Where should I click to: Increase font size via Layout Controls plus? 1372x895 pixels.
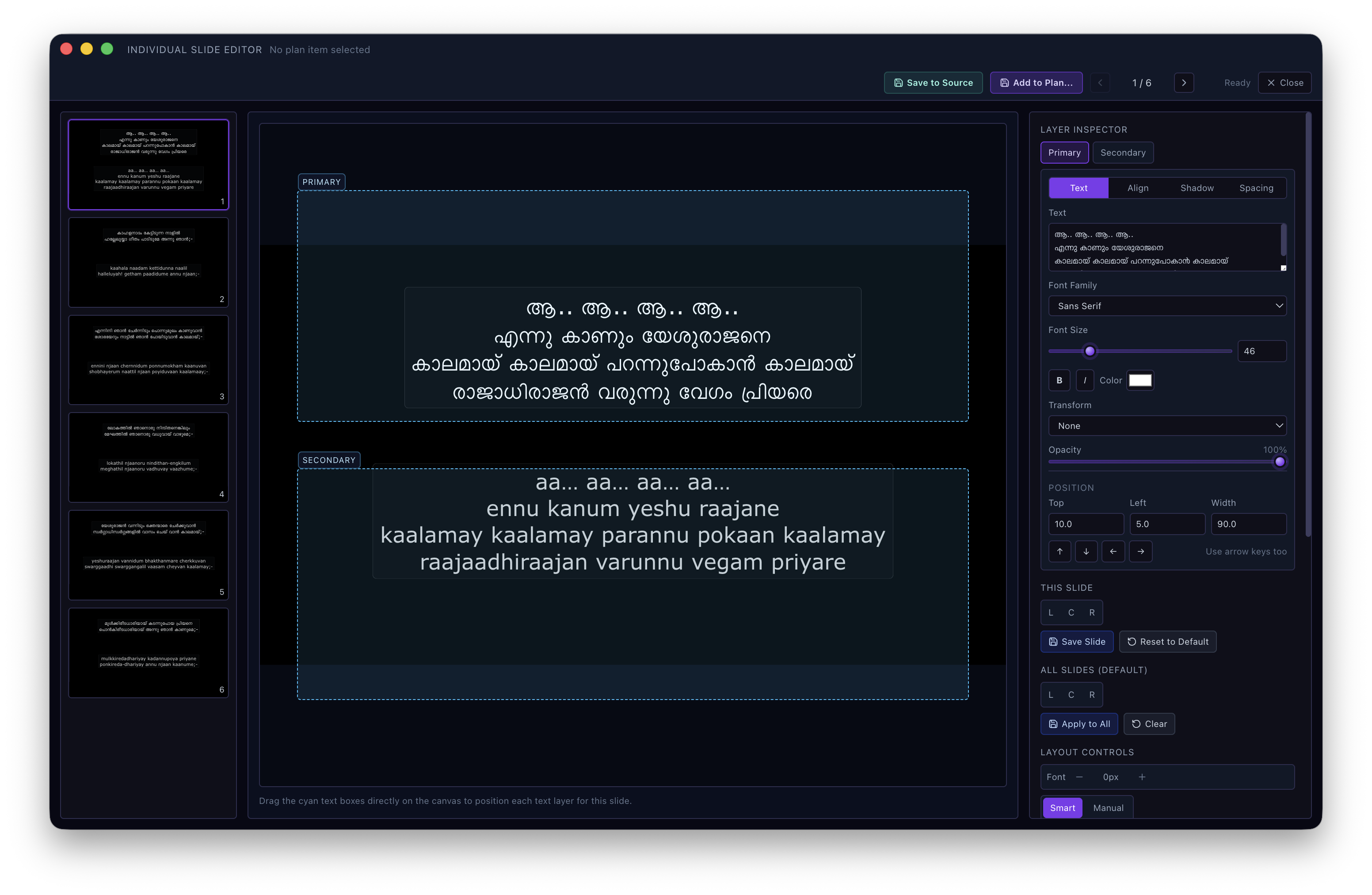coord(1142,777)
